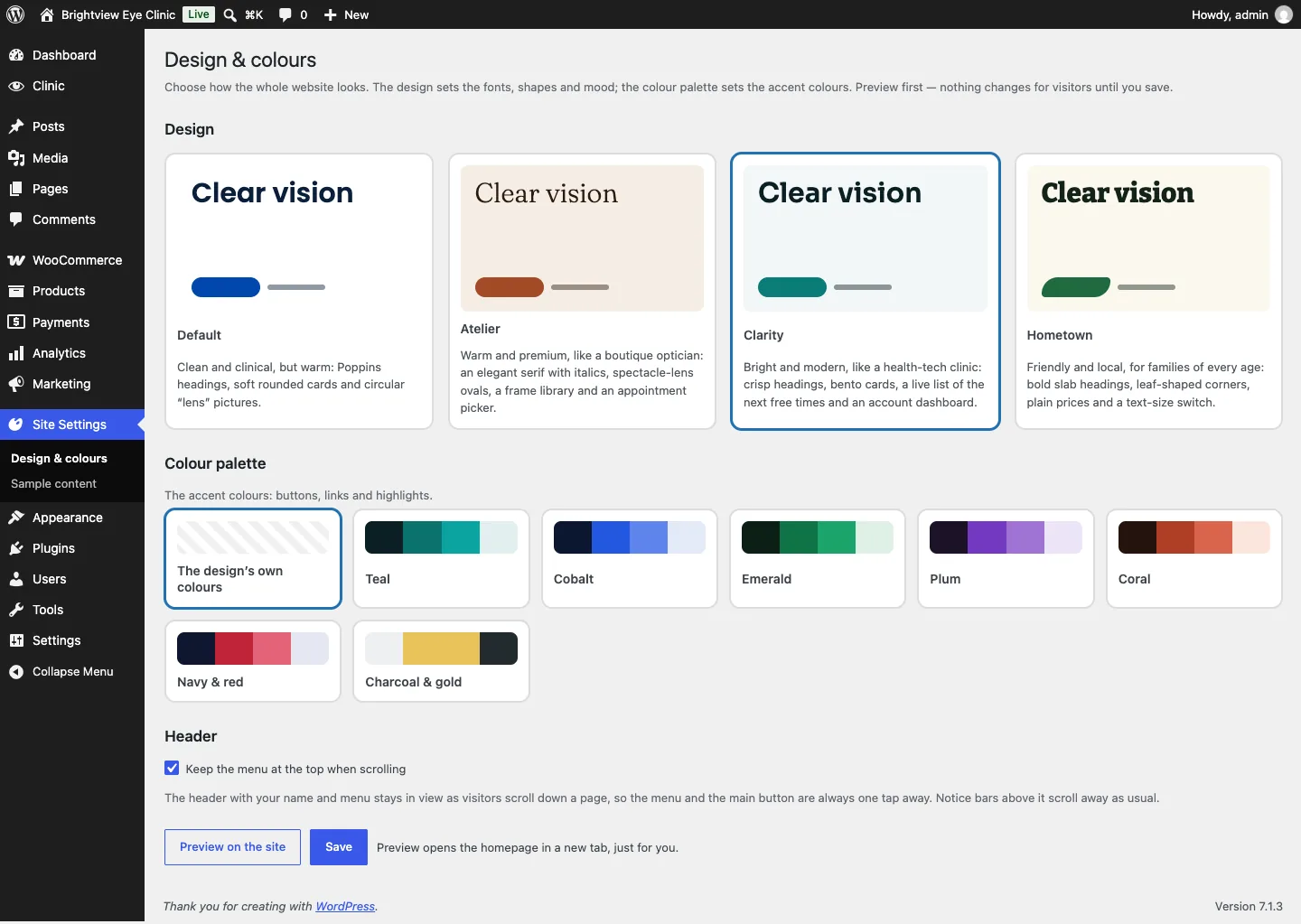1301x924 pixels.
Task: Click the Plugins plug icon
Action: [x=16, y=548]
